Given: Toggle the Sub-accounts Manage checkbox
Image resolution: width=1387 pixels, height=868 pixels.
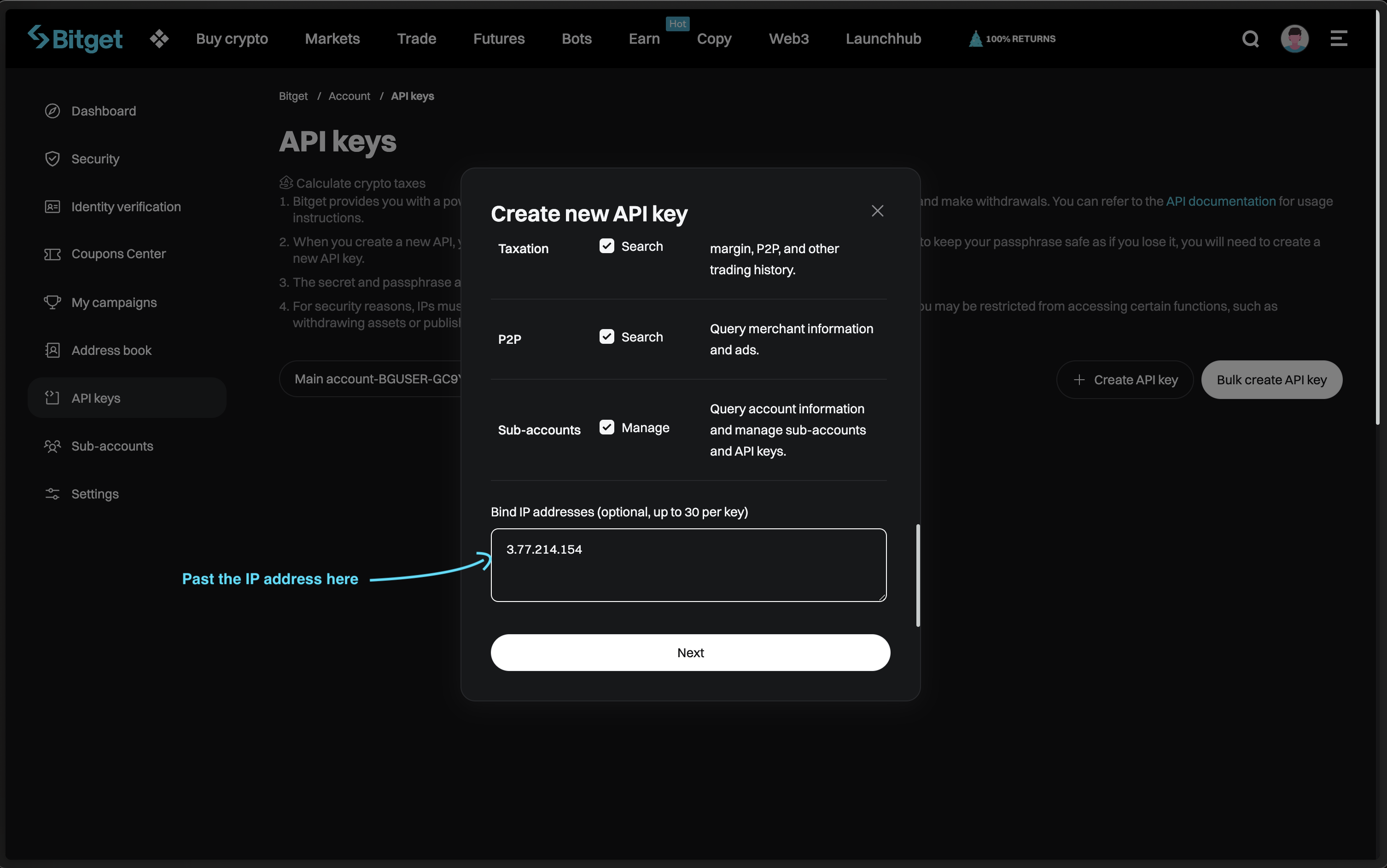Looking at the screenshot, I should pos(606,428).
